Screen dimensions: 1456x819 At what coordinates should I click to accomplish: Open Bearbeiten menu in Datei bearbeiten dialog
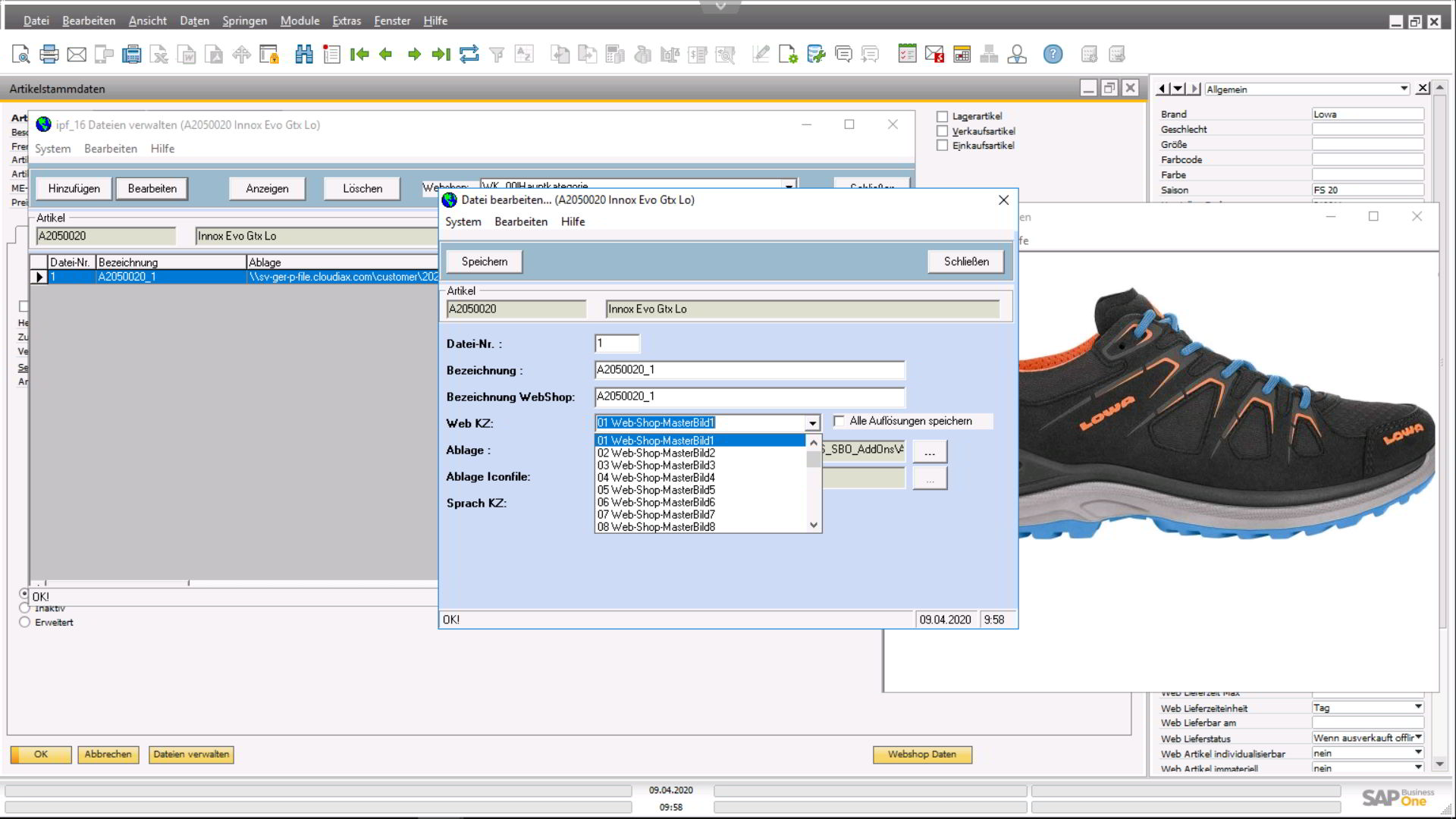click(x=521, y=221)
